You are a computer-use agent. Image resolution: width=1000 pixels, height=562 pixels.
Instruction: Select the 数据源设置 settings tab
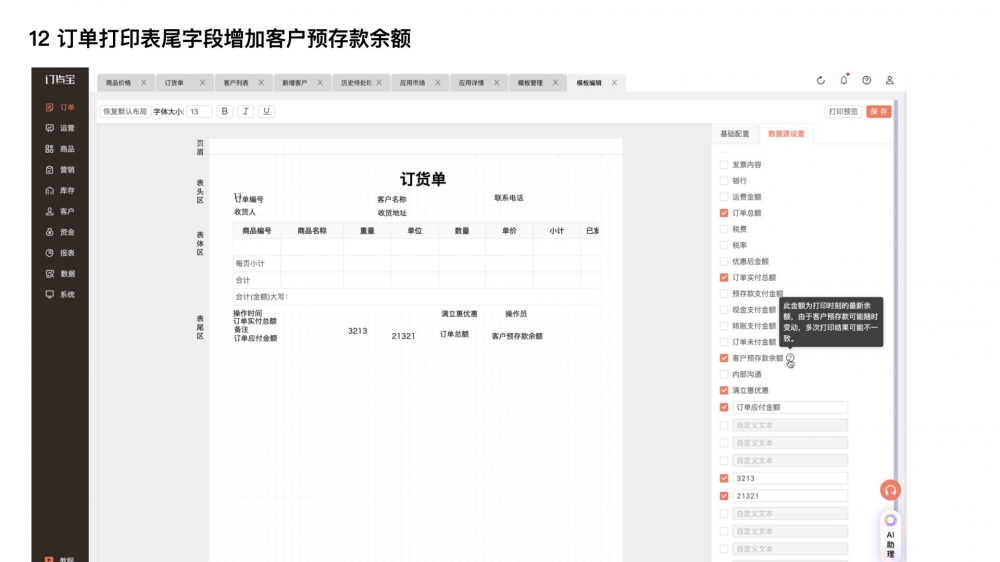click(x=786, y=134)
